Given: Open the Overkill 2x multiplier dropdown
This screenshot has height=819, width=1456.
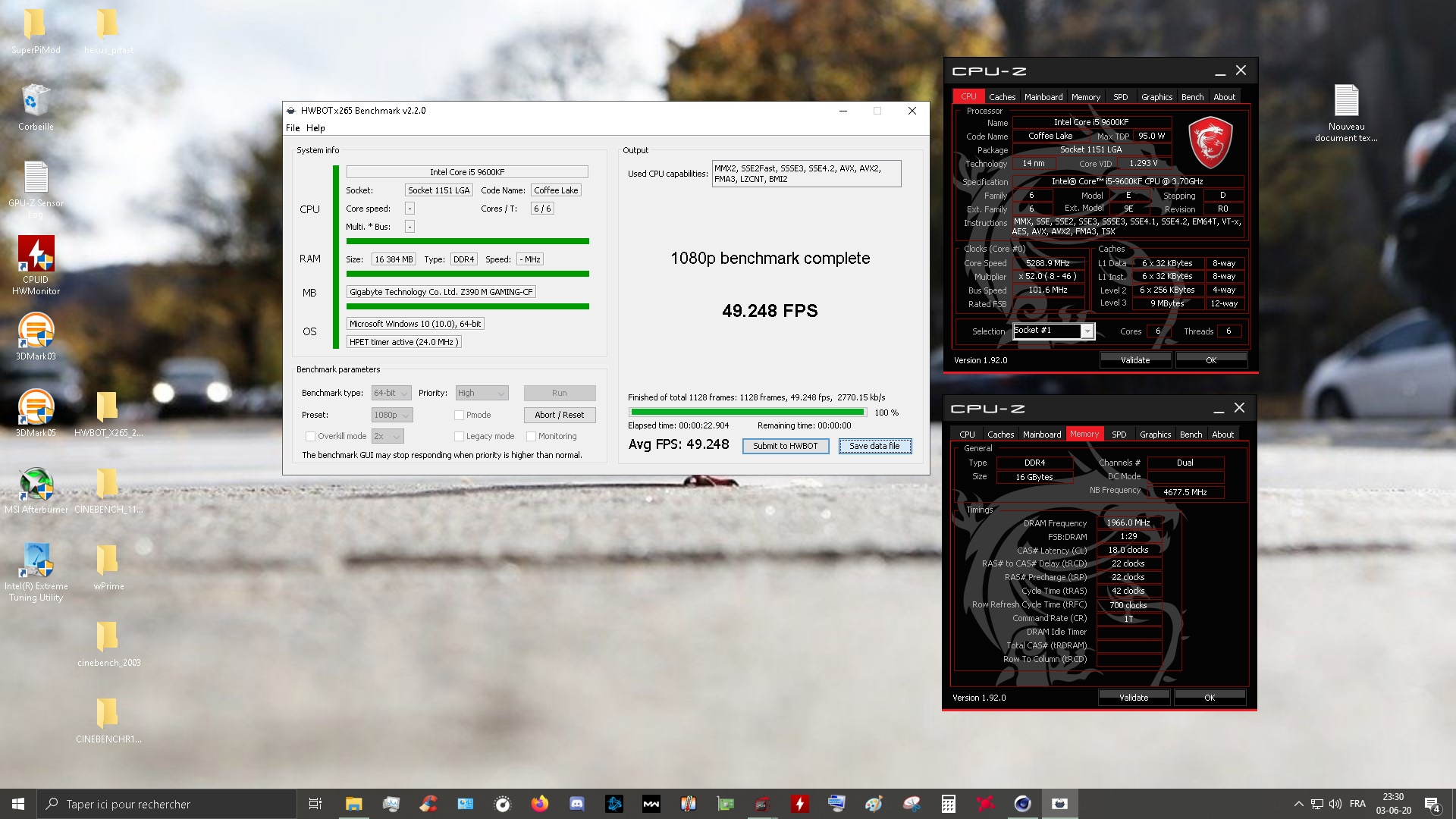Looking at the screenshot, I should pyautogui.click(x=388, y=436).
